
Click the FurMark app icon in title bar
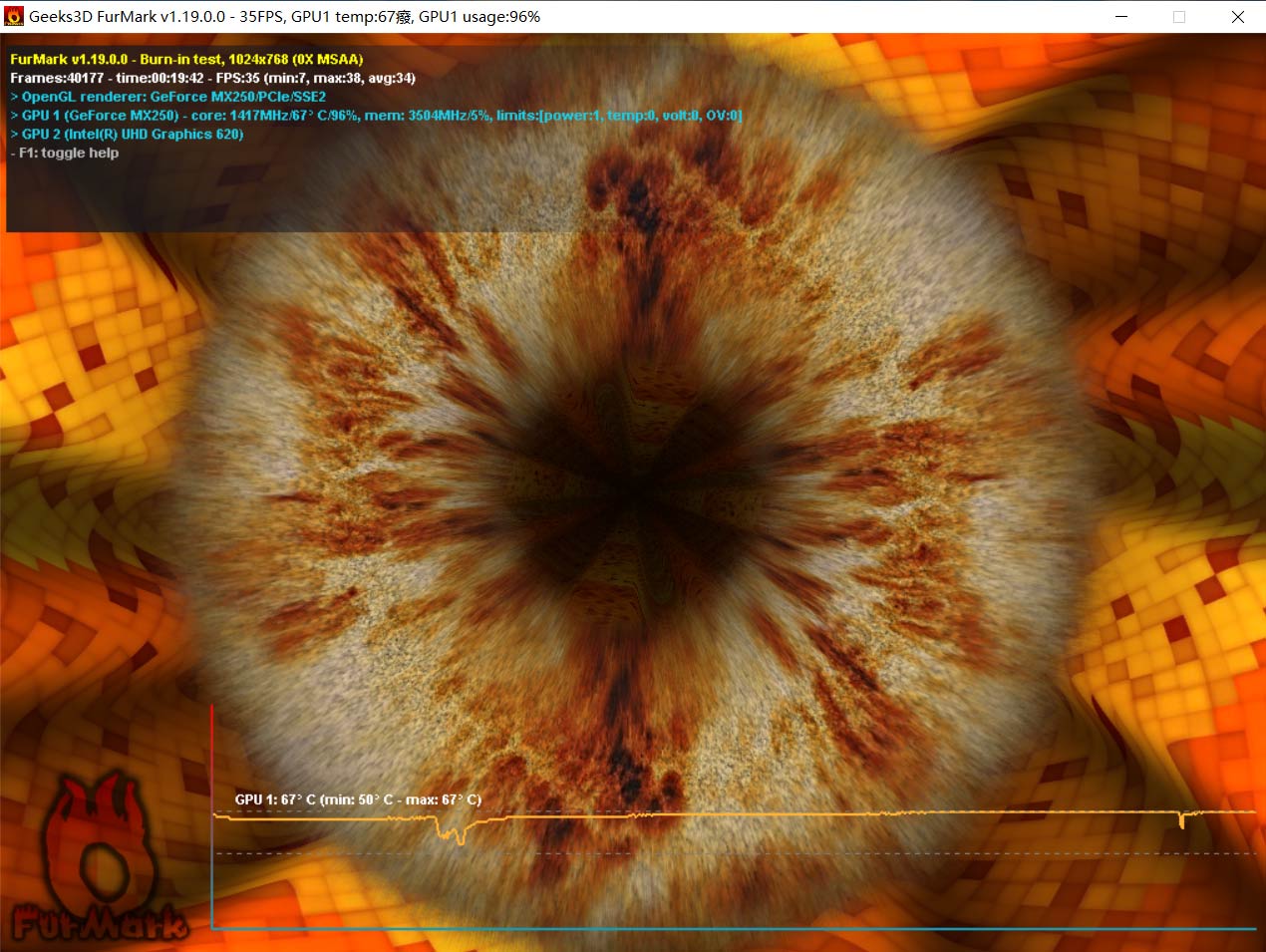(x=14, y=17)
